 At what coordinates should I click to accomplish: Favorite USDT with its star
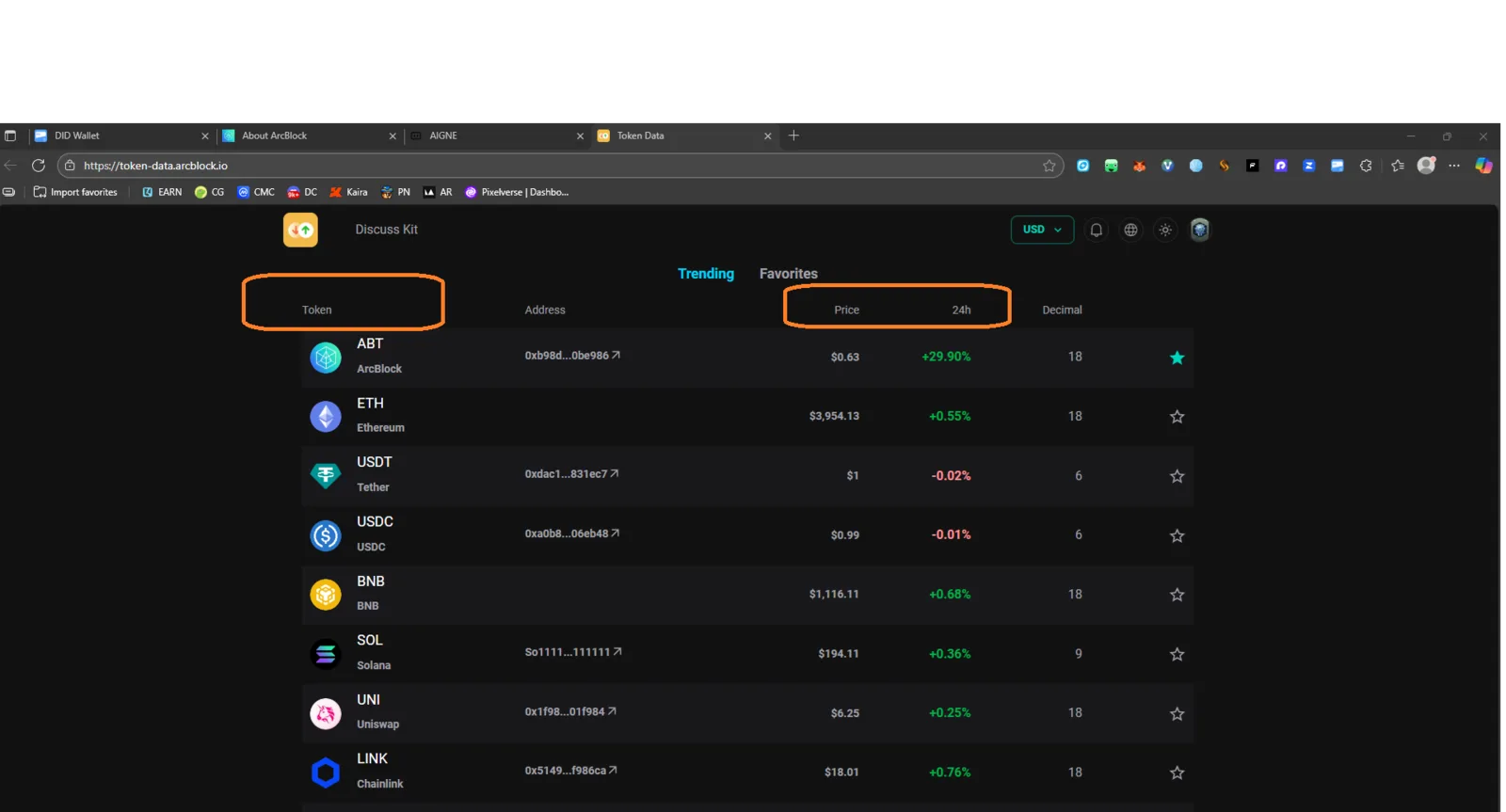click(x=1177, y=476)
